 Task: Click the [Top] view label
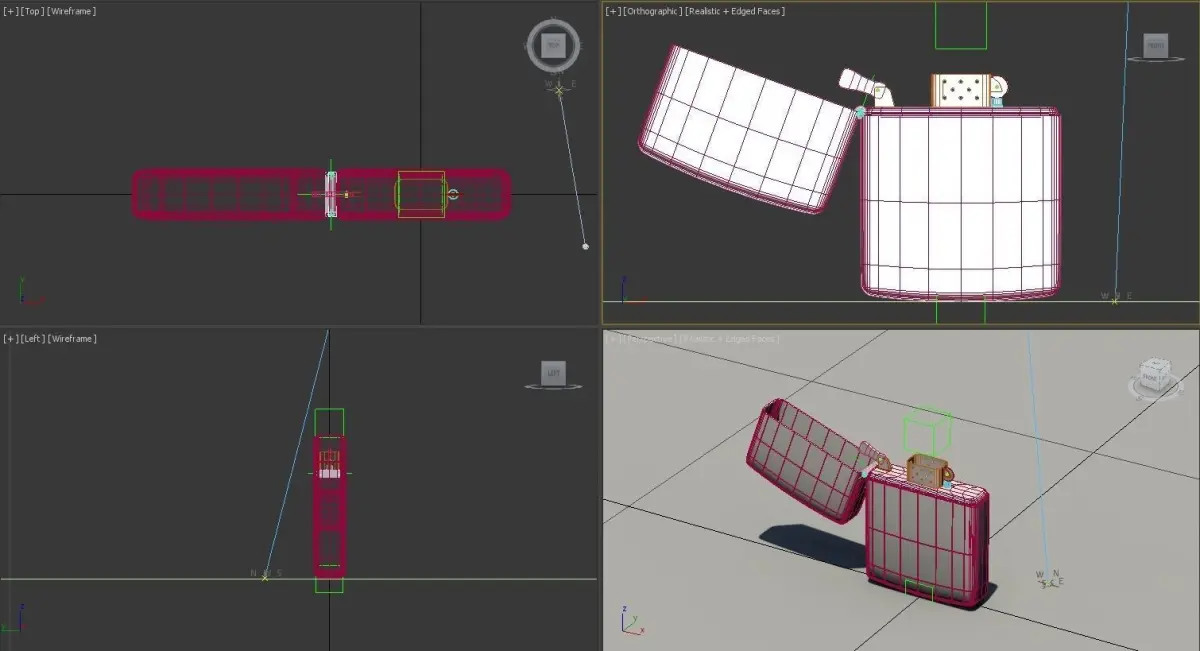point(31,11)
